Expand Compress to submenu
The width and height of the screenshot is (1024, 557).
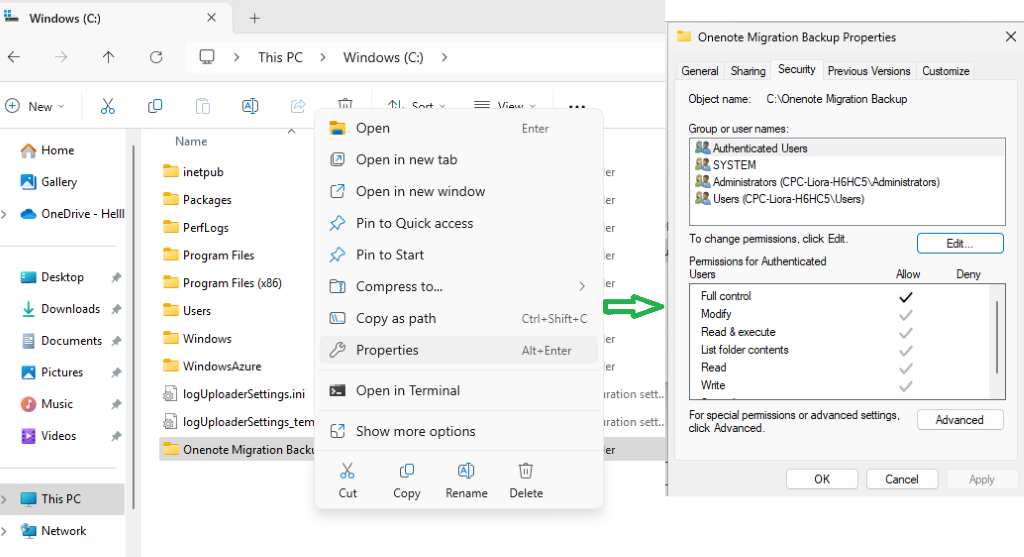[581, 286]
